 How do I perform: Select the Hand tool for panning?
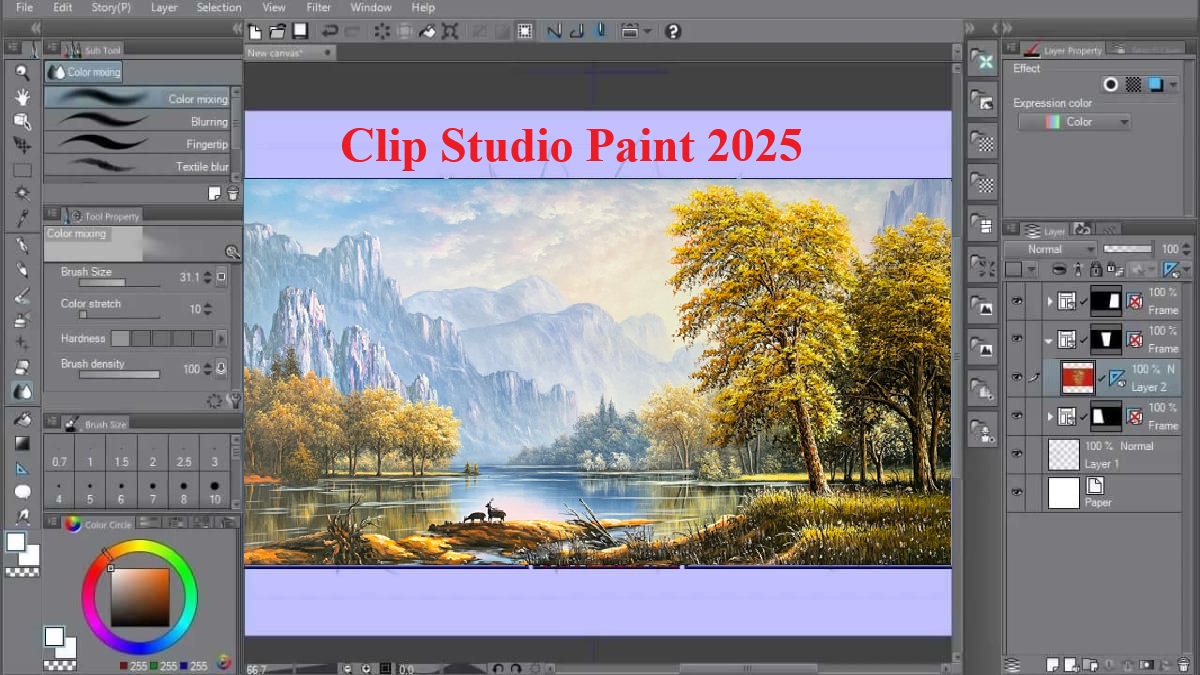point(22,96)
